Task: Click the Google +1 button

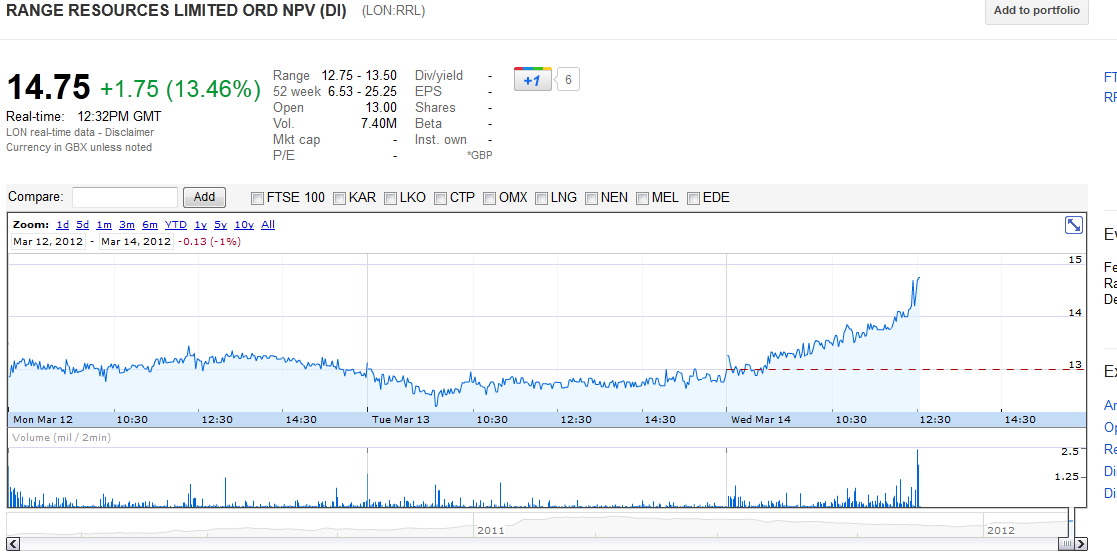Action: point(532,80)
